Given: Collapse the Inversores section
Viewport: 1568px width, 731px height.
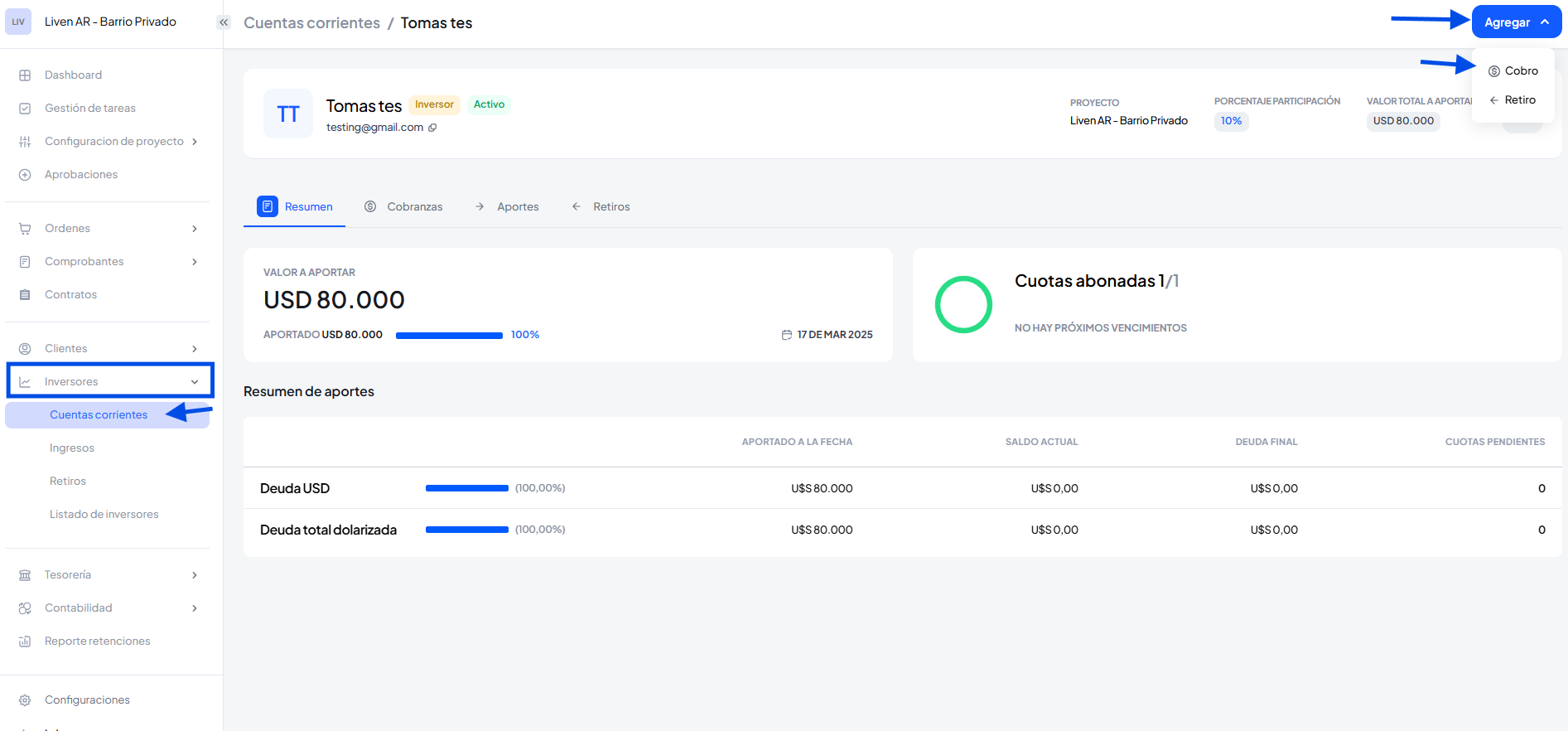Looking at the screenshot, I should pos(195,382).
